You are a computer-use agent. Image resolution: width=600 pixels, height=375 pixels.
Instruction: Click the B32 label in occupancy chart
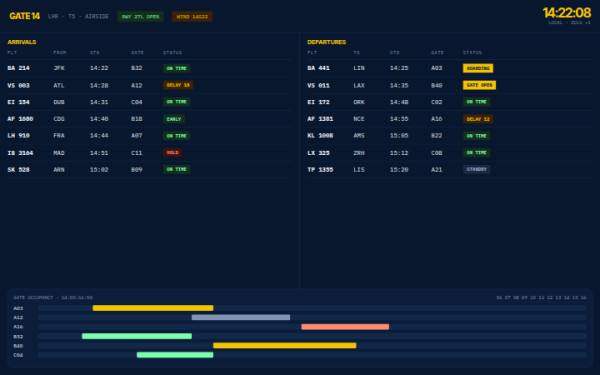18,337
